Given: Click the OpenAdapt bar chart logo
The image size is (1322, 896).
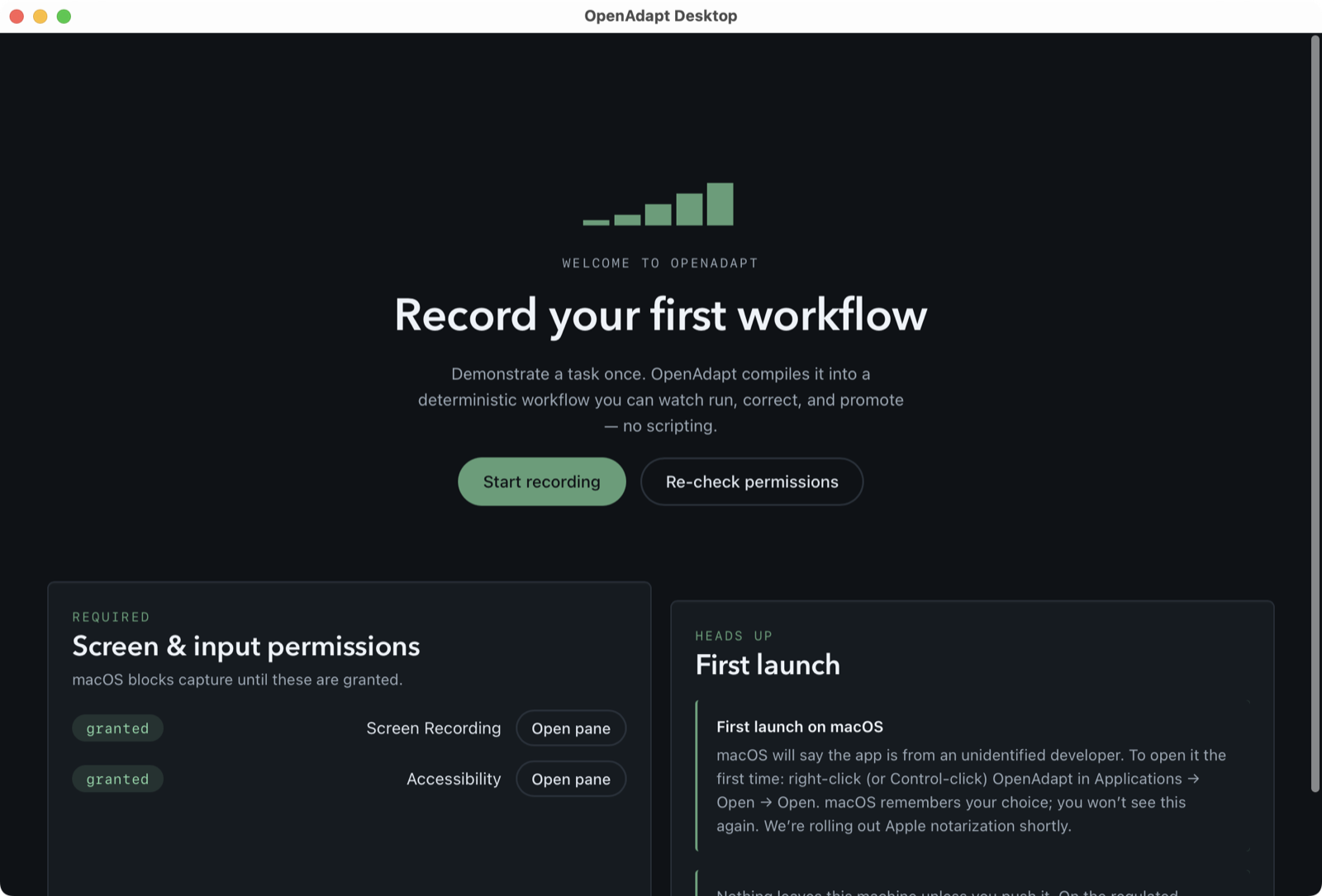Looking at the screenshot, I should 659,204.
